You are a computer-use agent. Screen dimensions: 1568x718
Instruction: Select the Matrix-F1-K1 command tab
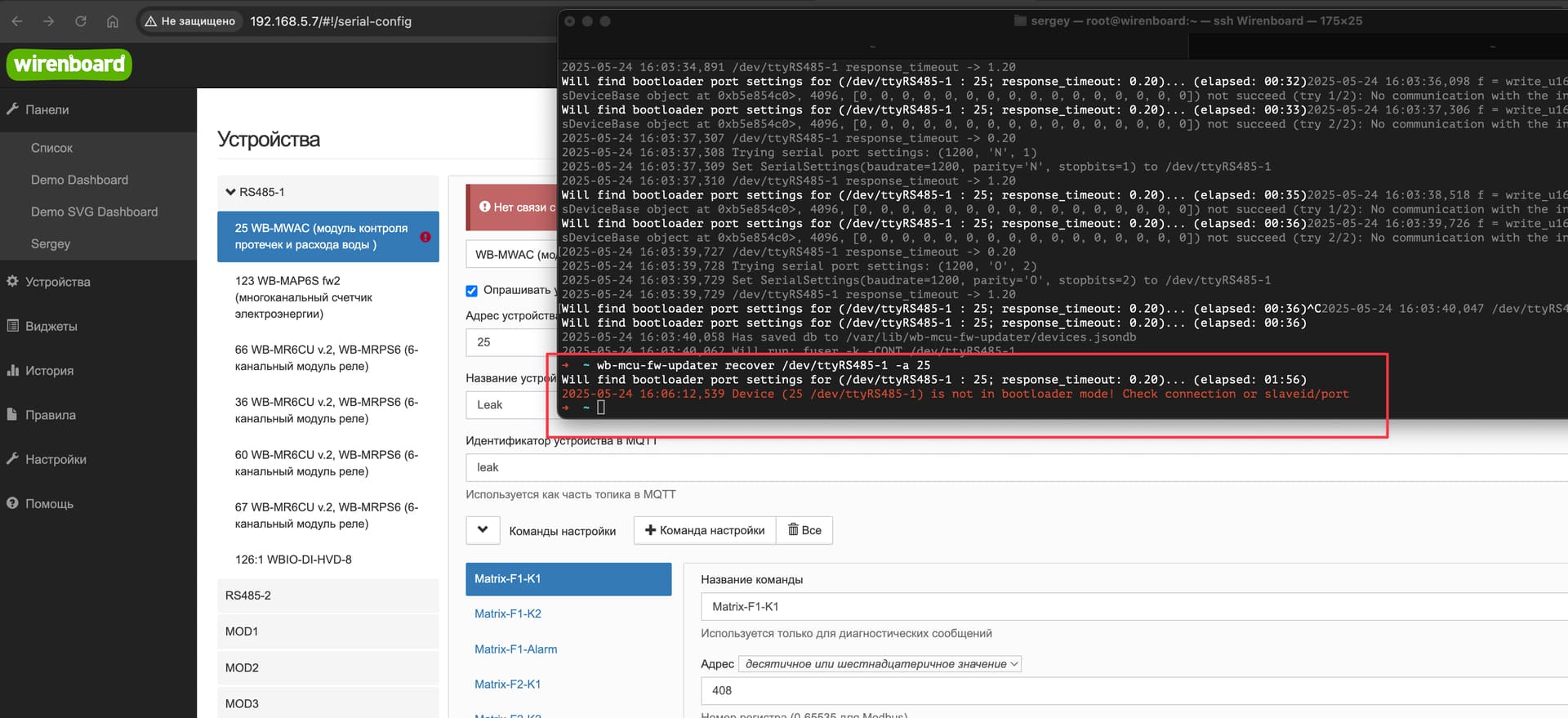tap(568, 578)
